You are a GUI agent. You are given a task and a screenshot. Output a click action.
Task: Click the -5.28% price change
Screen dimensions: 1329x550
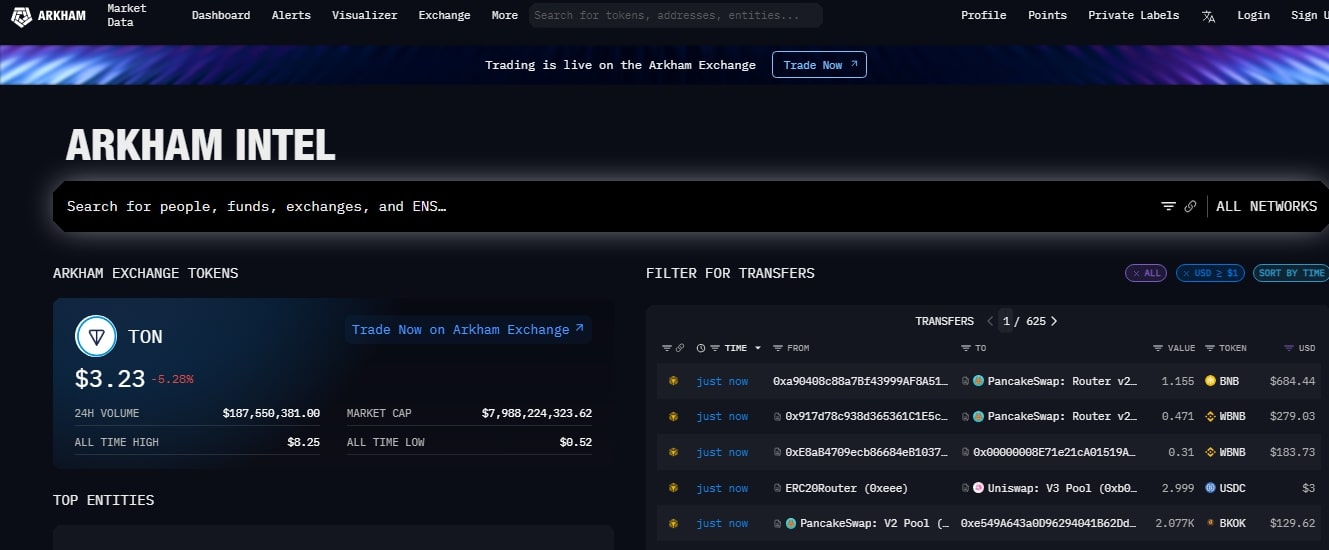tap(172, 380)
